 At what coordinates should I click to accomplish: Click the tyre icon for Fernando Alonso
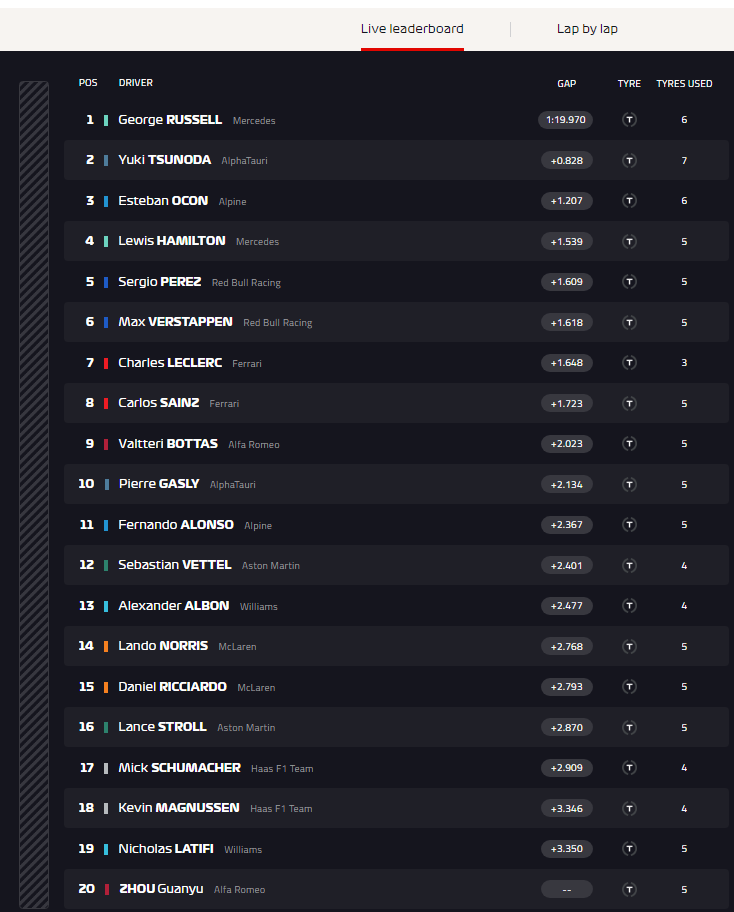(629, 525)
